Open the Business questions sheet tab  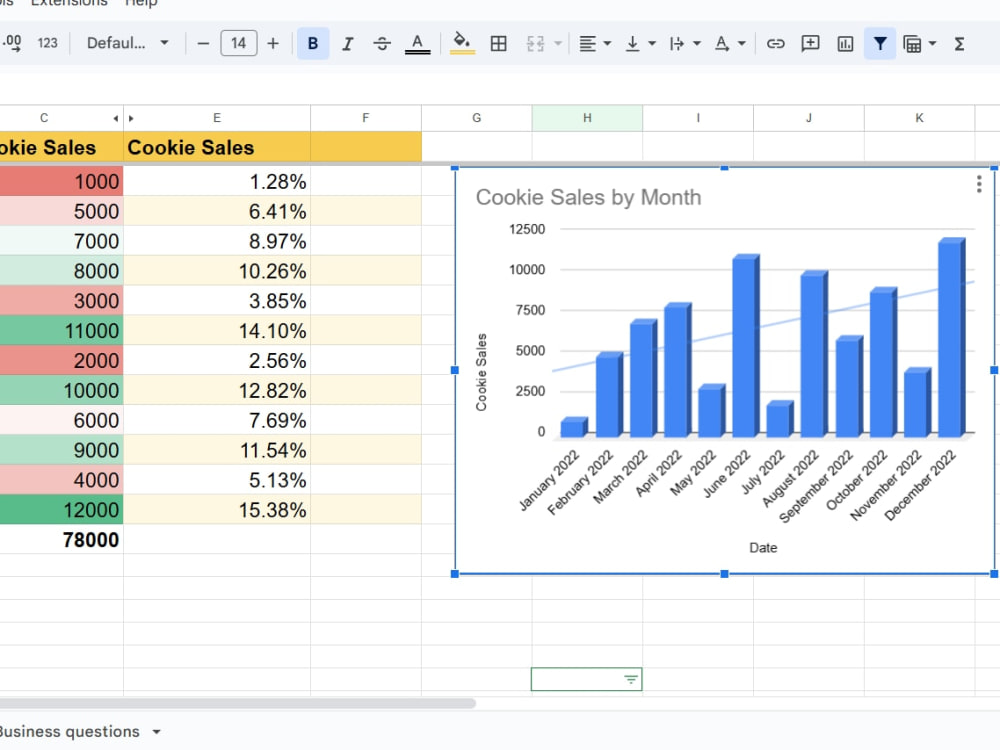point(69,732)
